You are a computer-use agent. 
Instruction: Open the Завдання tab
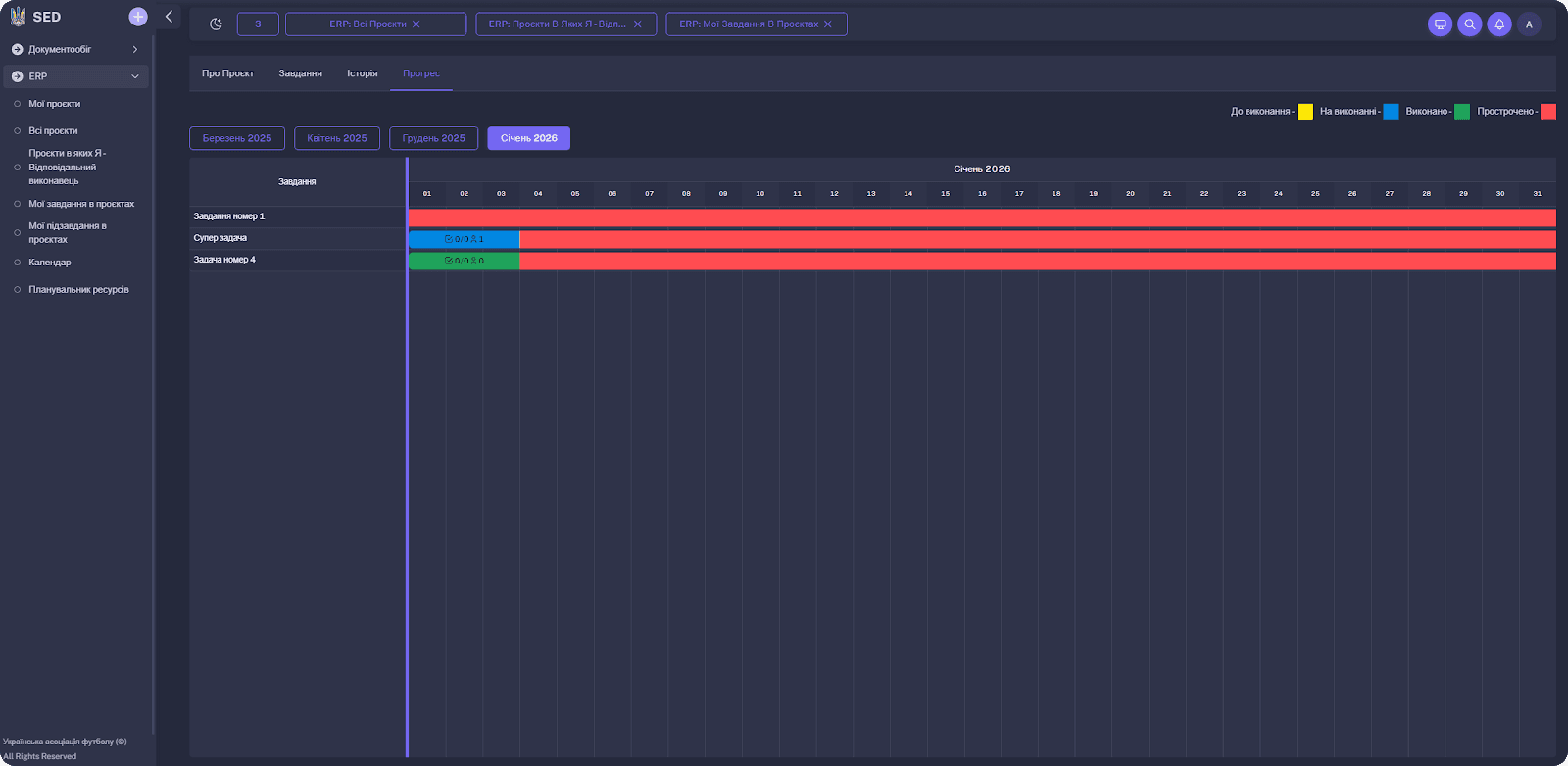[300, 73]
